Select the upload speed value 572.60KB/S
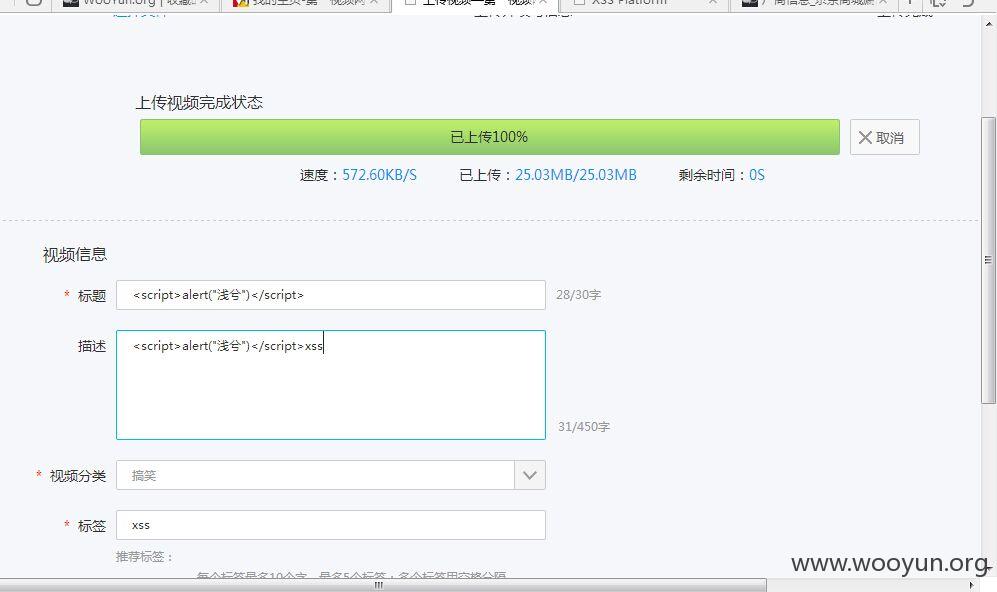The height and width of the screenshot is (592, 997). point(380,175)
